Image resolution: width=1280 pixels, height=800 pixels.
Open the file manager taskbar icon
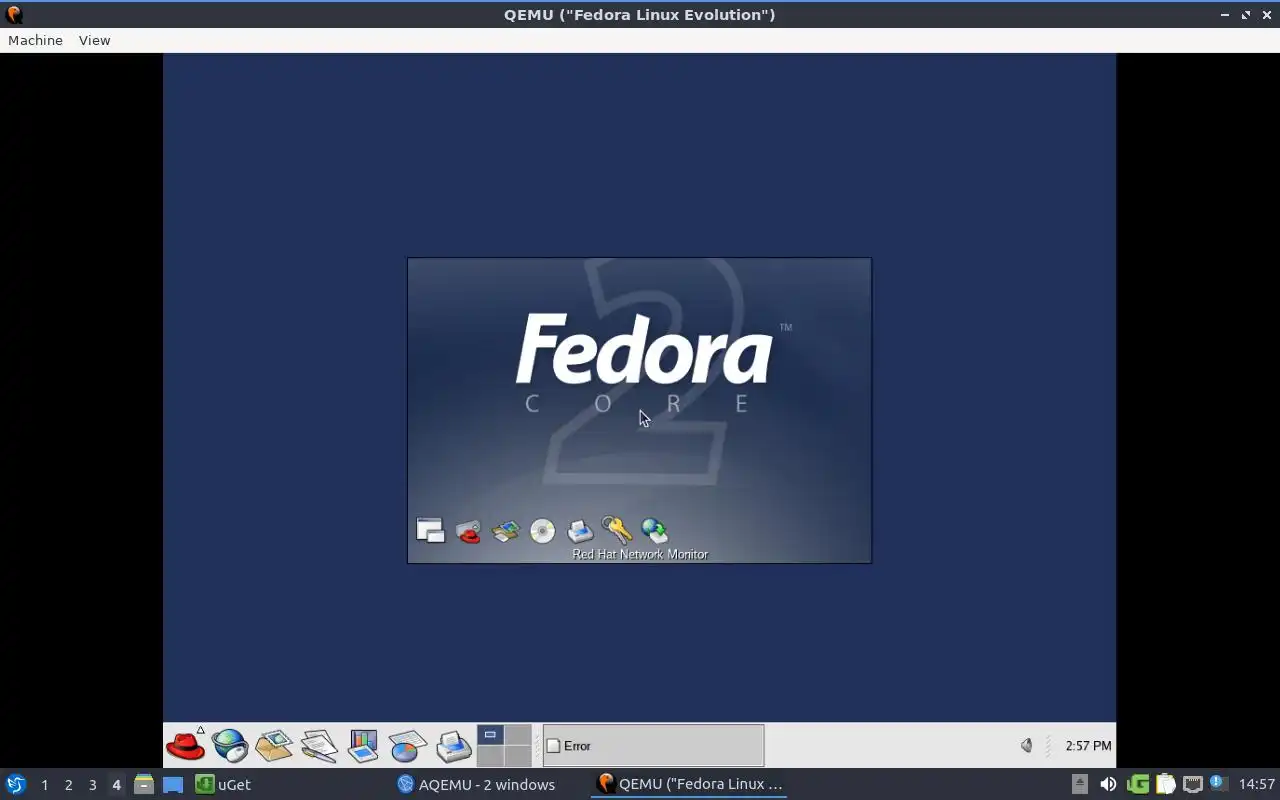tap(144, 784)
